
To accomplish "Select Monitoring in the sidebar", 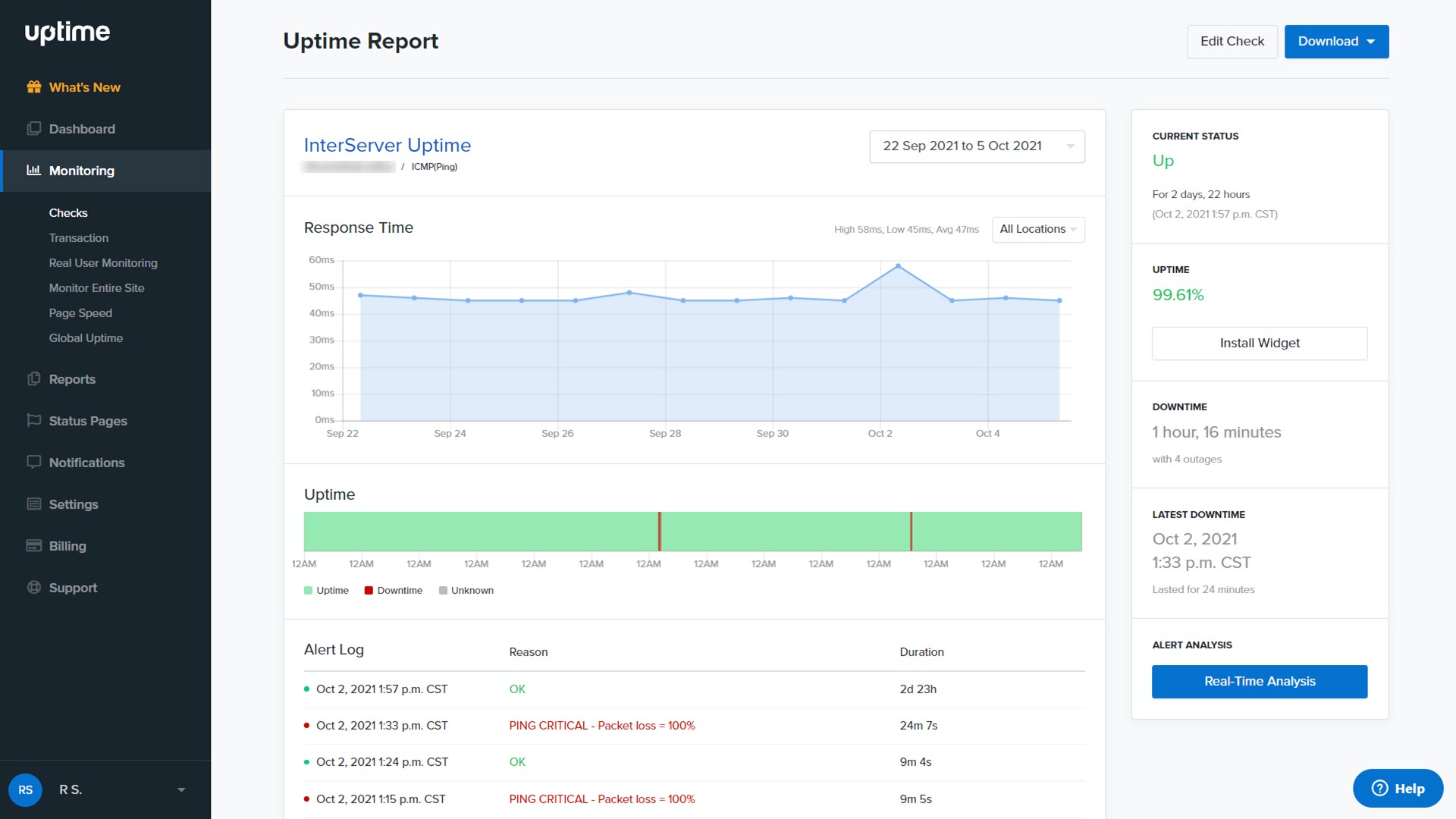I will pyautogui.click(x=105, y=171).
